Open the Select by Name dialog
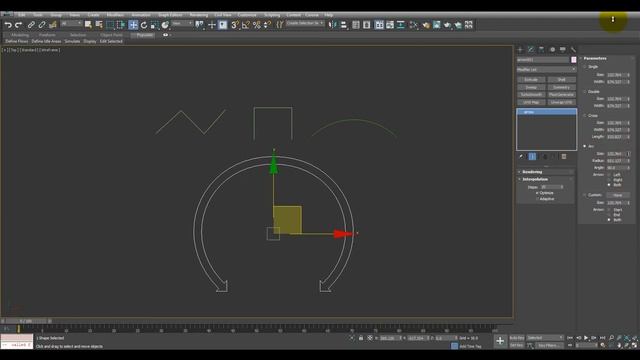Screen dimensions: 640x360 (99, 25)
